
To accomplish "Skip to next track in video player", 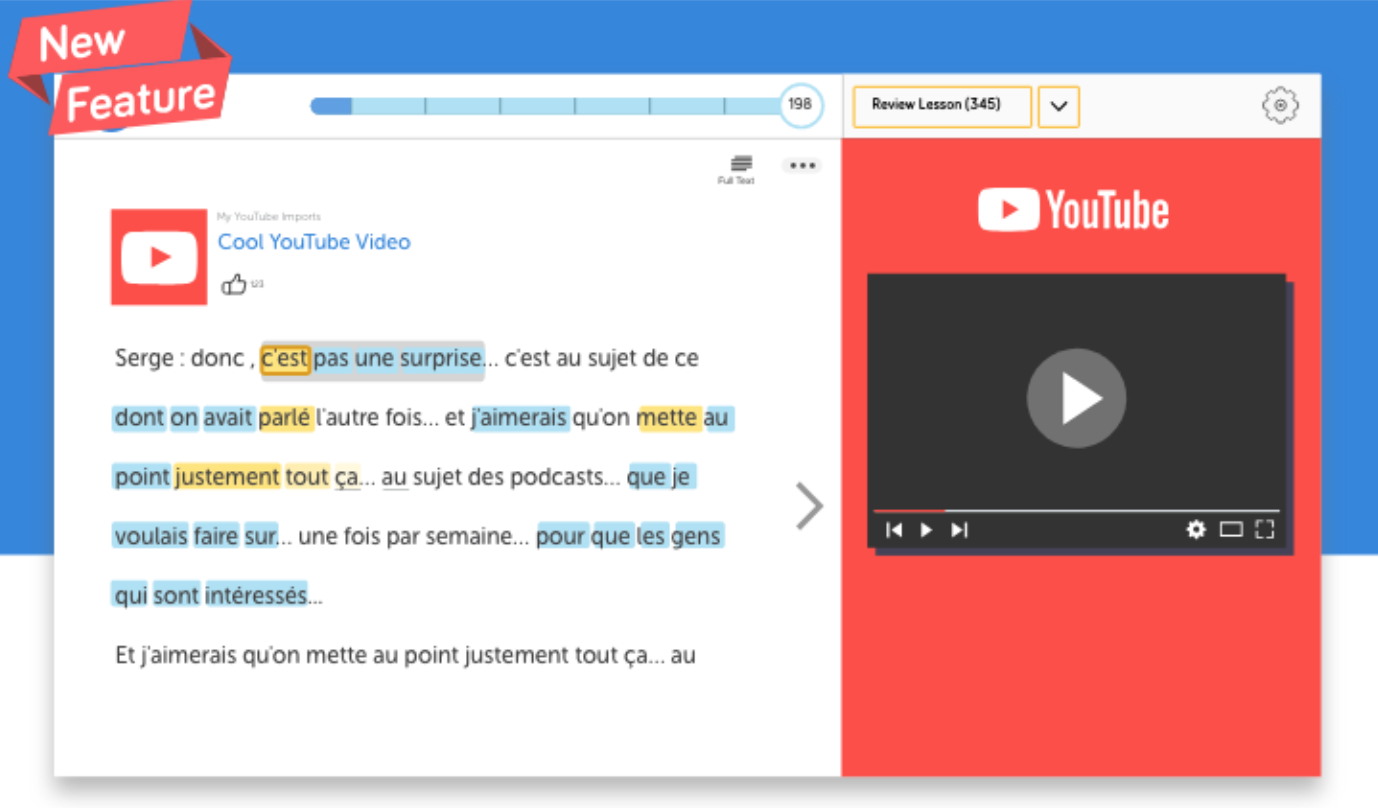I will click(x=959, y=530).
